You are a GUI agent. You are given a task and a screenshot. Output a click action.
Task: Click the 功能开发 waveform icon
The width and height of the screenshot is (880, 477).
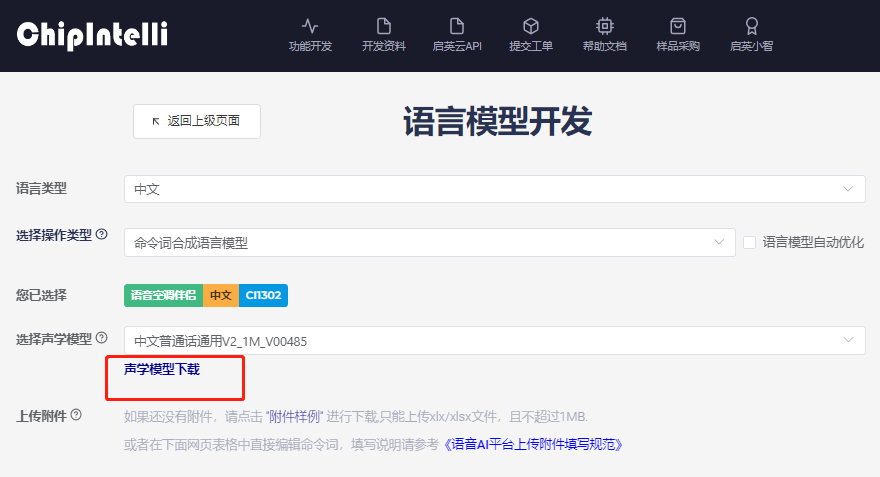coord(310,26)
